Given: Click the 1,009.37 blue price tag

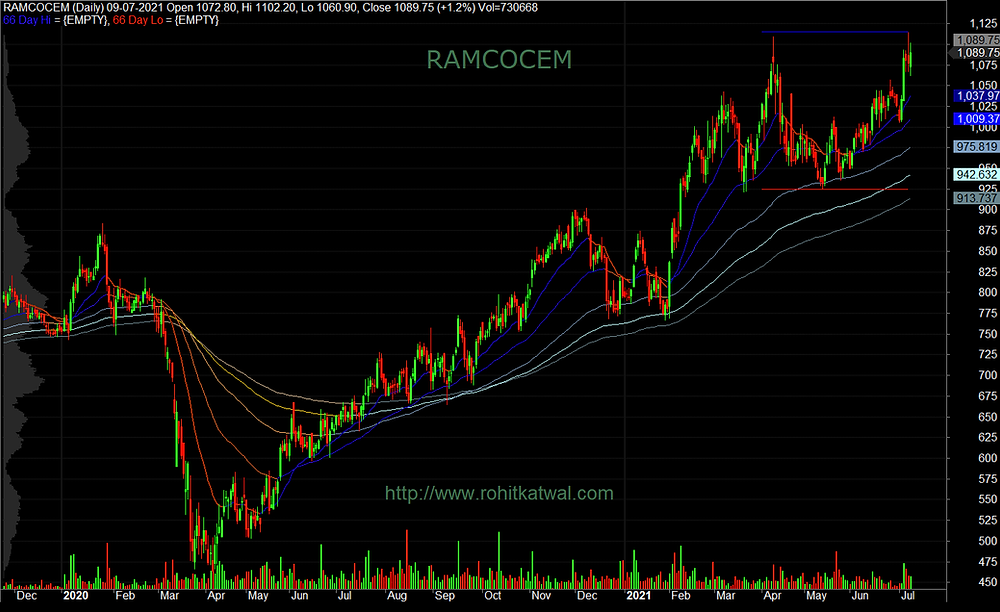Looking at the screenshot, I should pos(976,119).
